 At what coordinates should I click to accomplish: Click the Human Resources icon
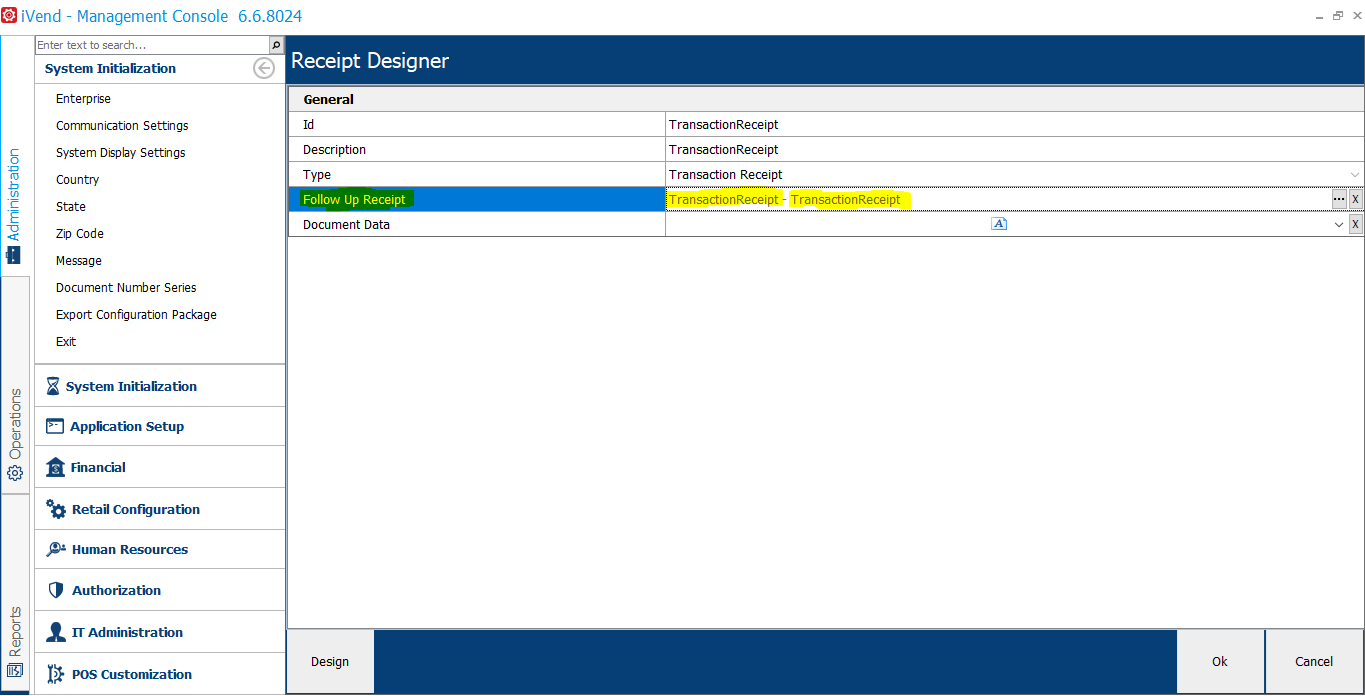coord(56,549)
